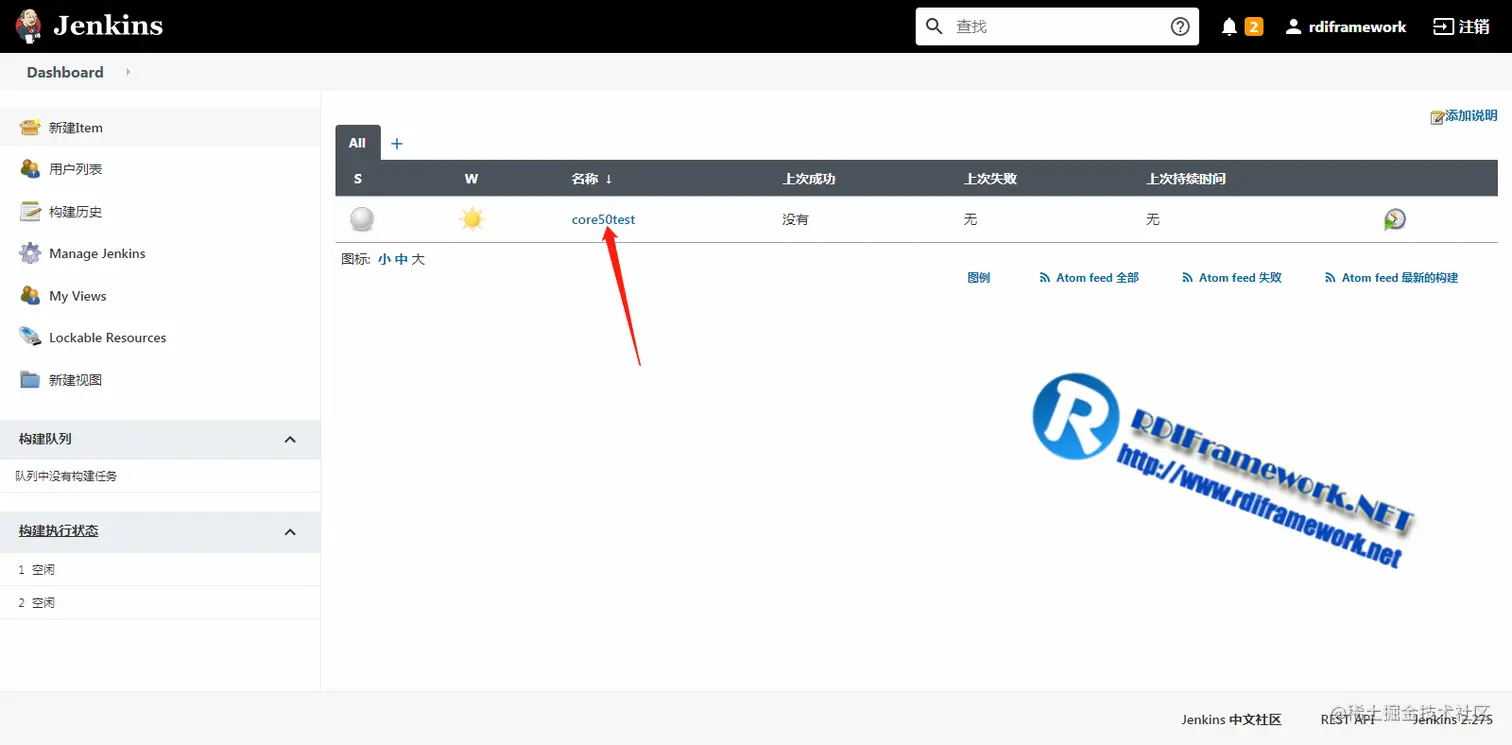
Task: Click the Jenkins butler logo icon
Action: pyautogui.click(x=30, y=26)
